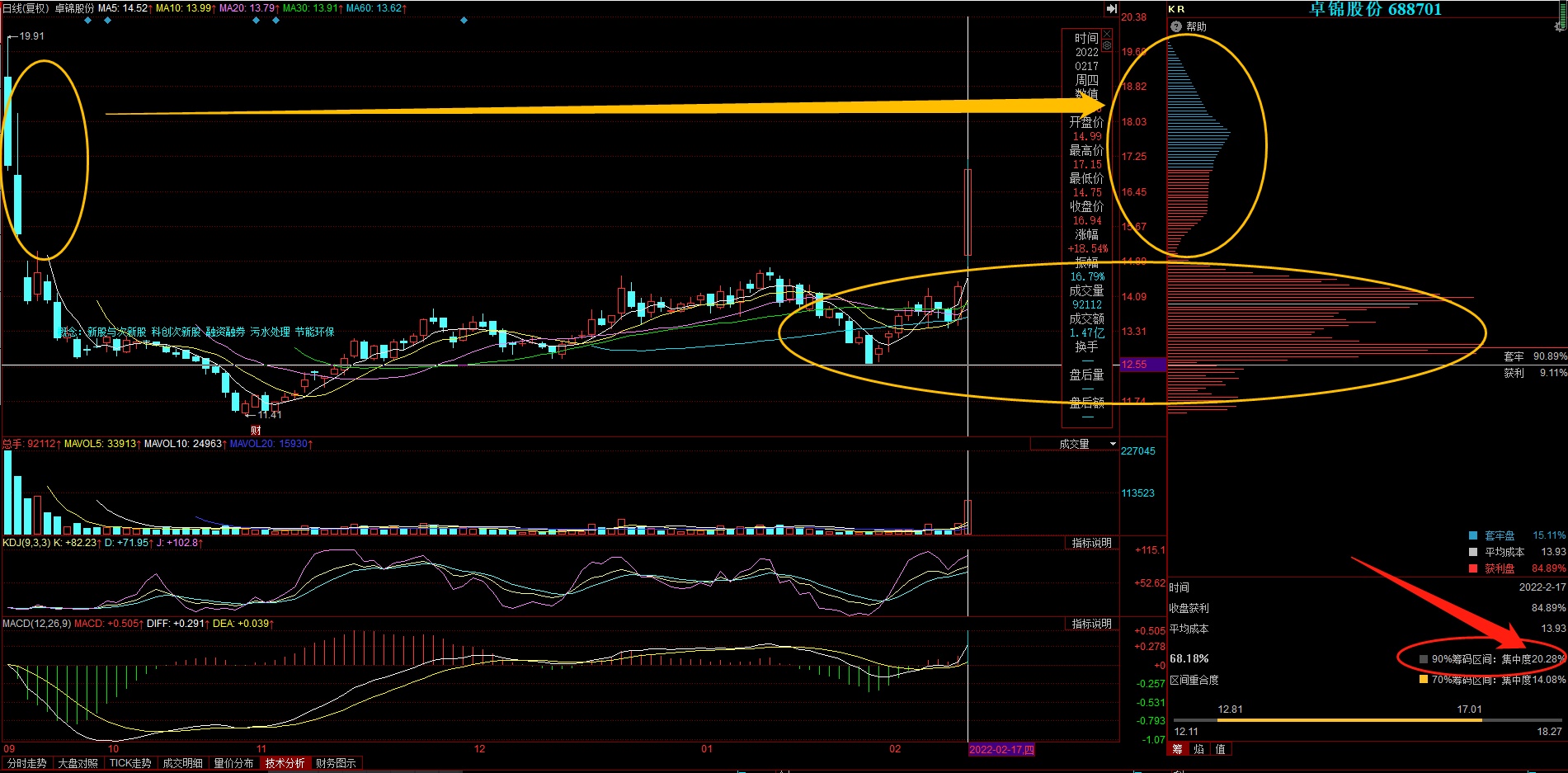The height and width of the screenshot is (773, 1568).
Task: Select the 焰 flame chart tab
Action: pyautogui.click(x=1198, y=749)
